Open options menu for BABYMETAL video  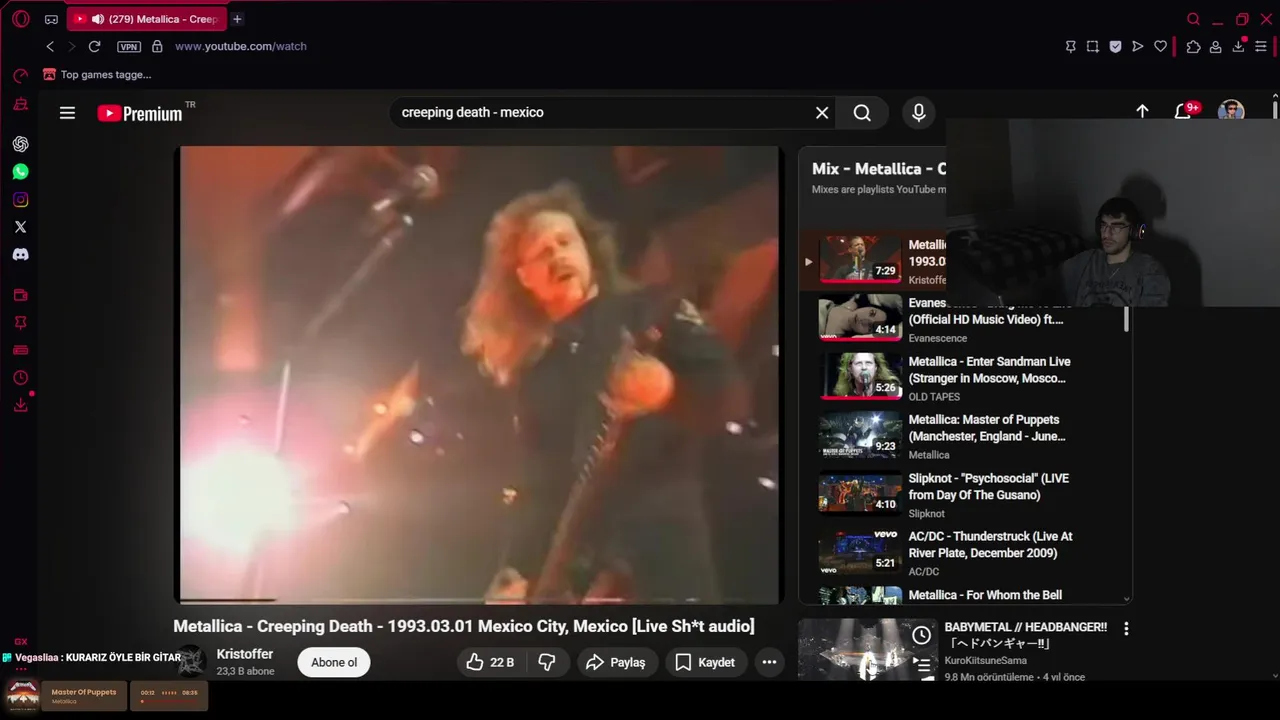1126,629
